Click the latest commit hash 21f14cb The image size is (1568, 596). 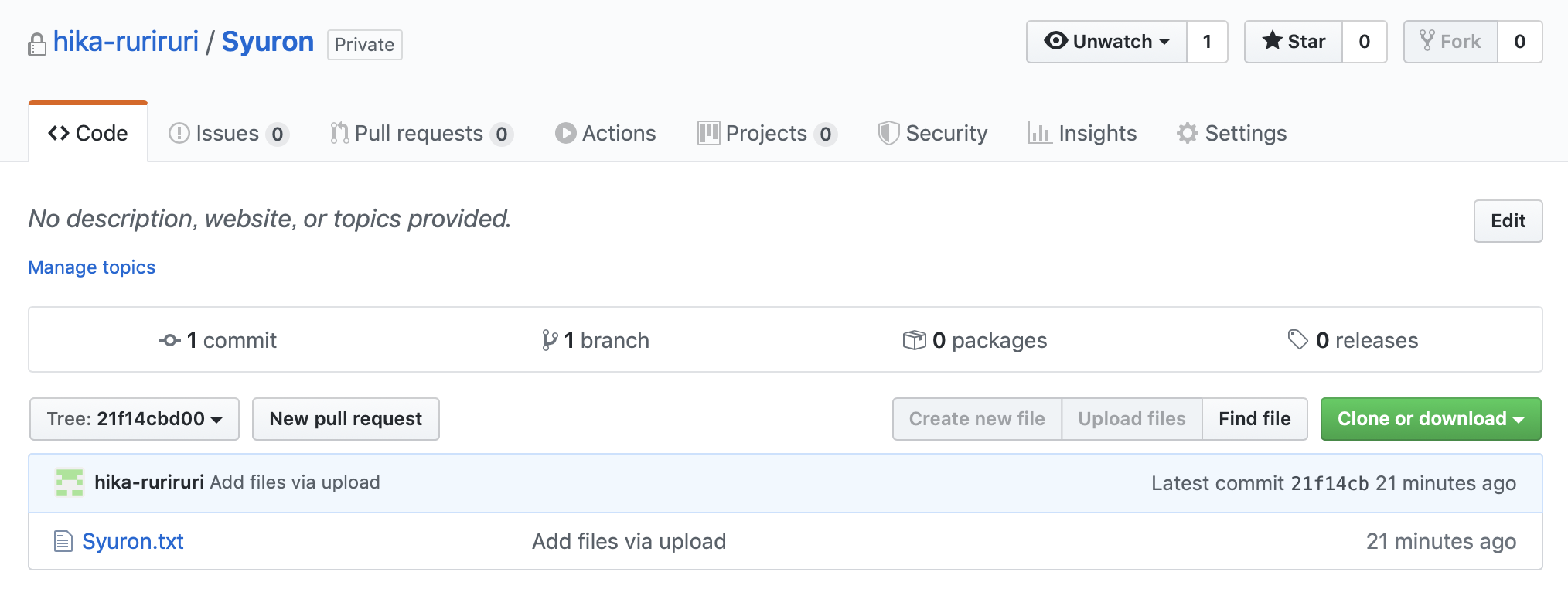(1330, 483)
